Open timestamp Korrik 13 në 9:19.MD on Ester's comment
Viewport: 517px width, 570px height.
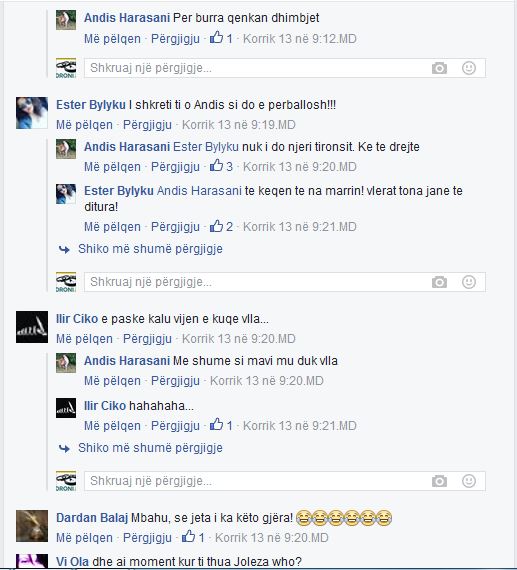[x=239, y=125]
